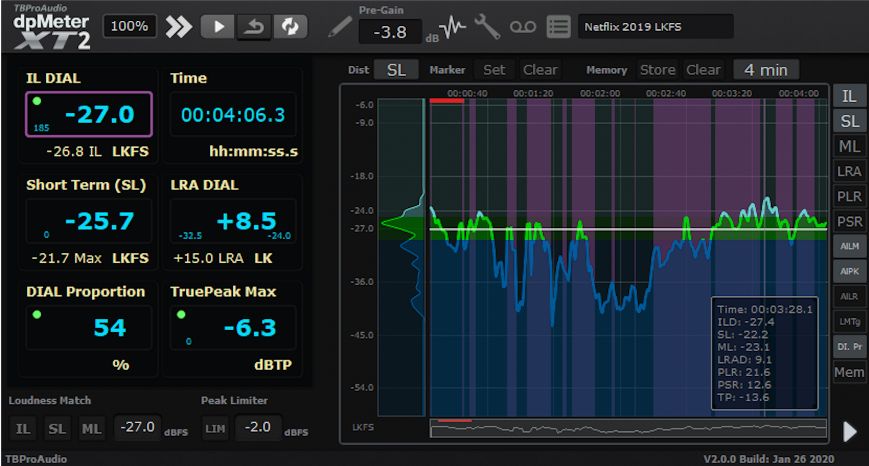Click the Loudness Match ML button
The image size is (869, 466).
(91, 428)
